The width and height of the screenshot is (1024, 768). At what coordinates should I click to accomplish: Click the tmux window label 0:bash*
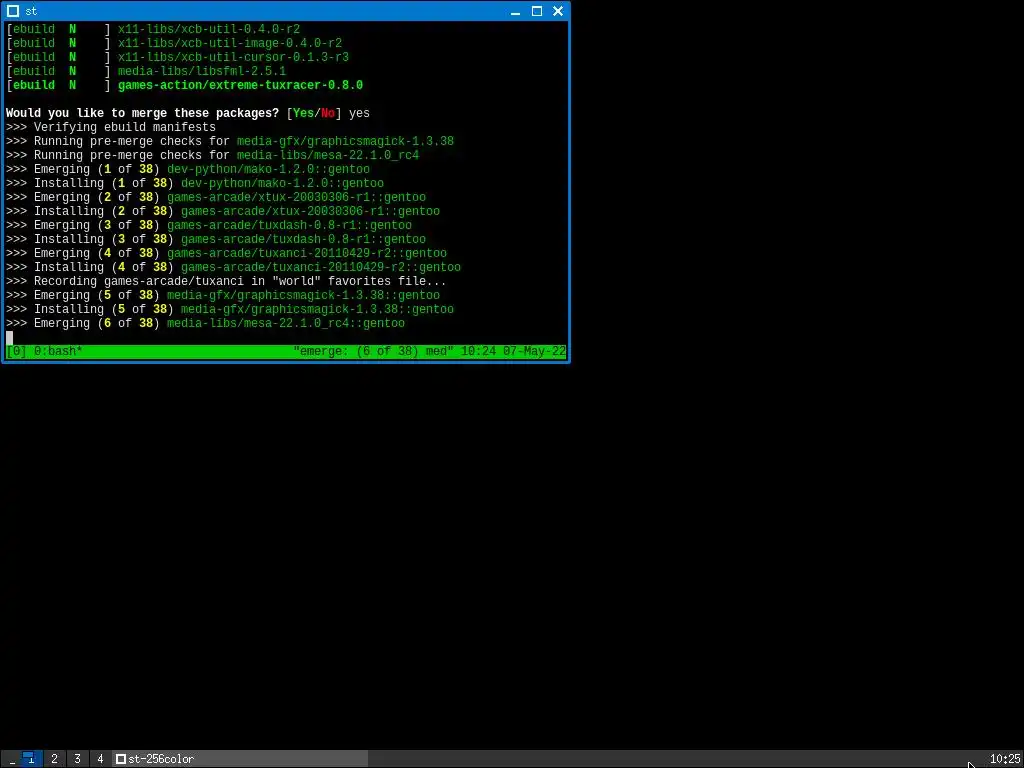[x=58, y=351]
